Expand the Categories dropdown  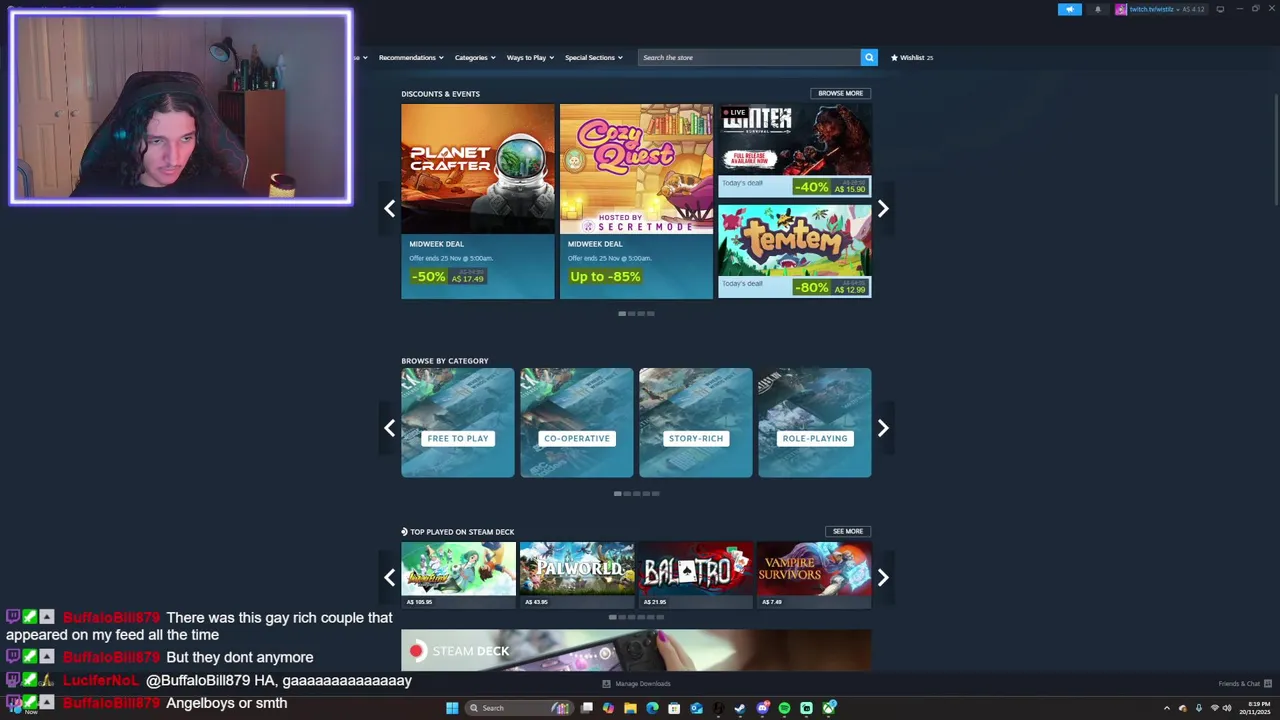(x=475, y=57)
